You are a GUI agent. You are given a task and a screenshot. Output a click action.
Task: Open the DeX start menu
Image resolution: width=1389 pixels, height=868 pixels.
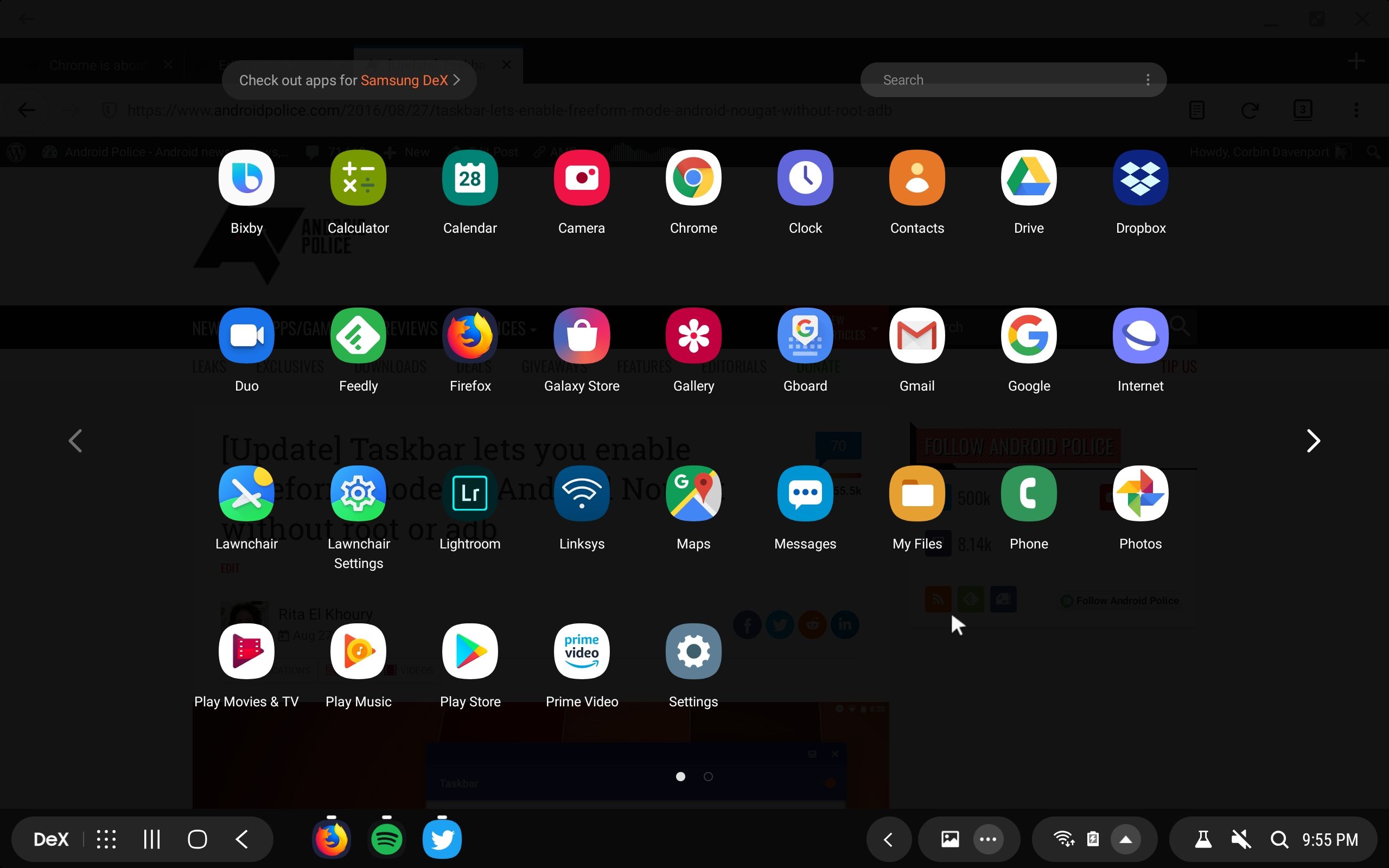click(50, 838)
